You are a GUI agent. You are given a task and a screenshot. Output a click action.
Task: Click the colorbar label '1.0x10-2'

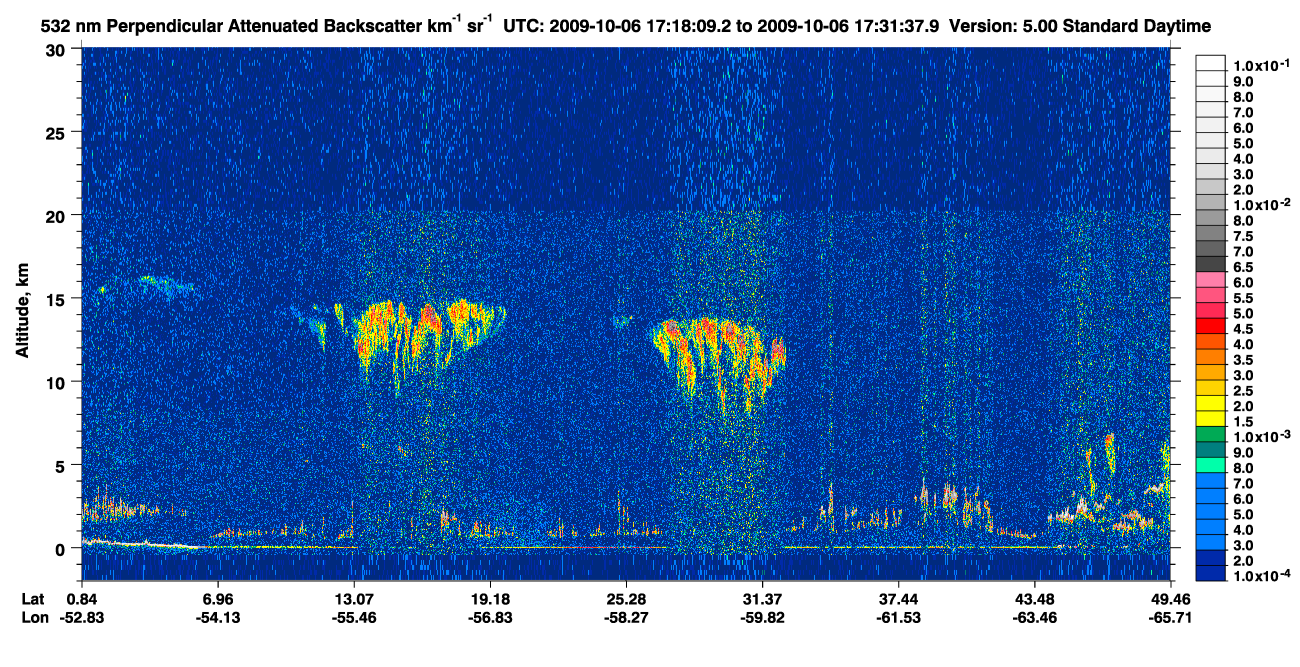point(1262,203)
